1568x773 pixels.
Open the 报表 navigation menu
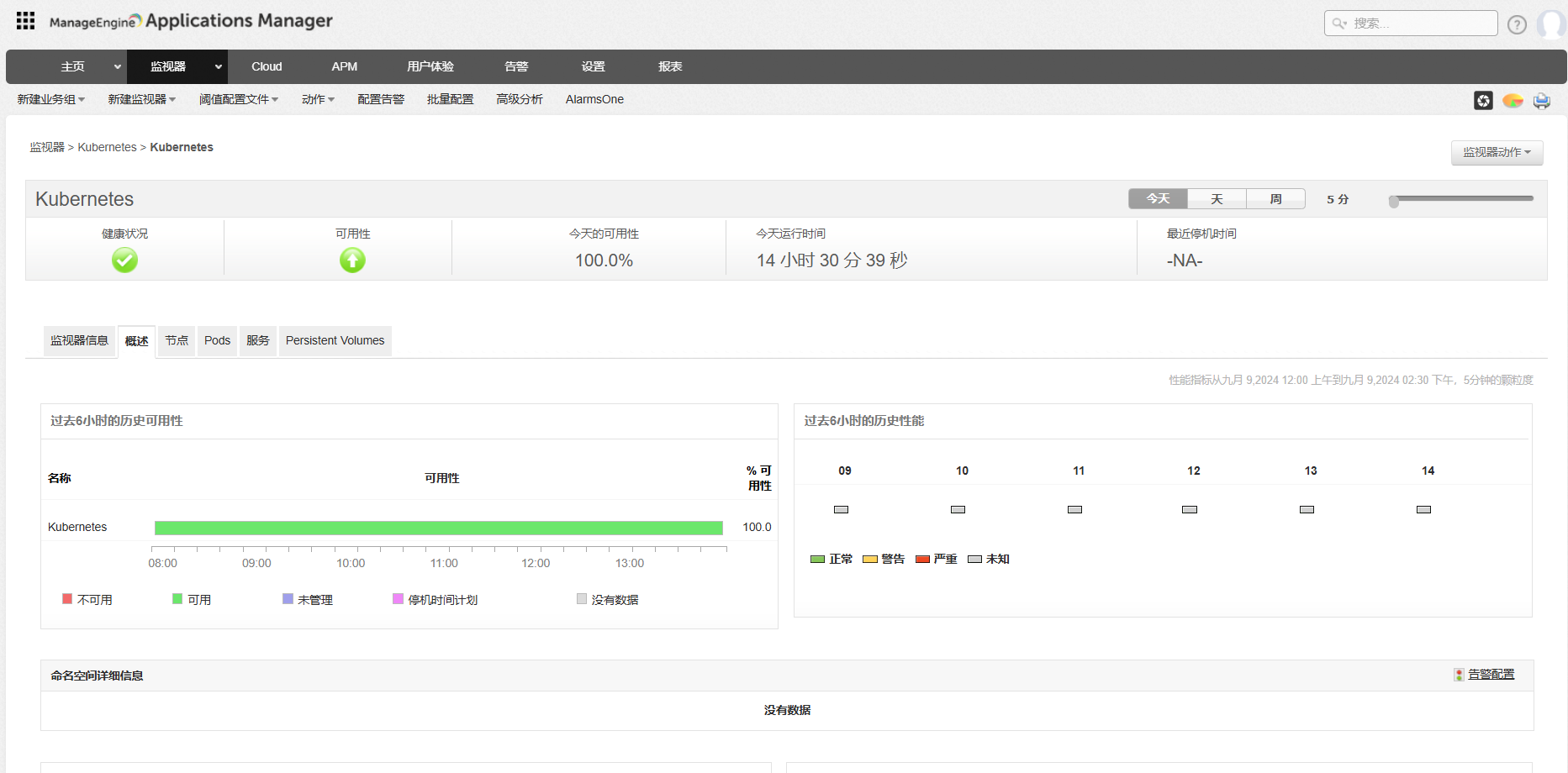tap(670, 66)
